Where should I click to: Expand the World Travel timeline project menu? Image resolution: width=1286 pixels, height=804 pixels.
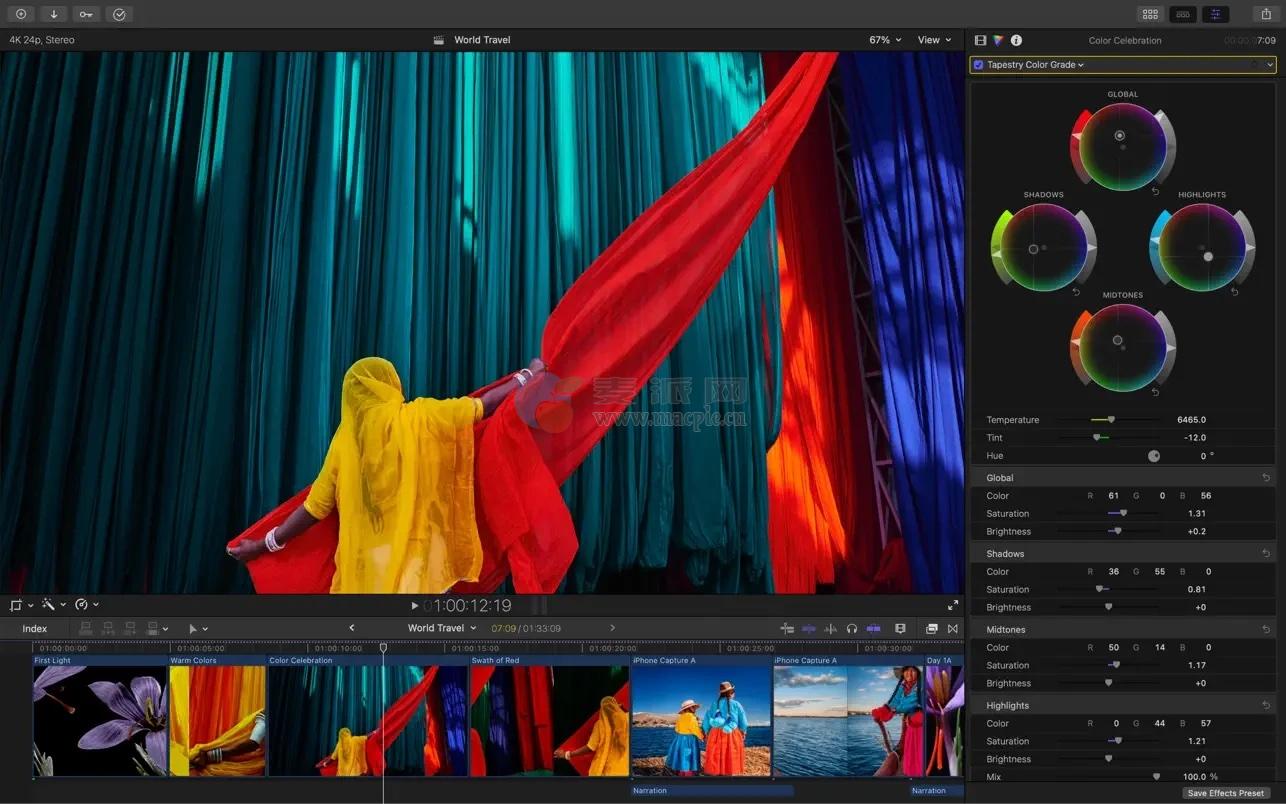442,628
